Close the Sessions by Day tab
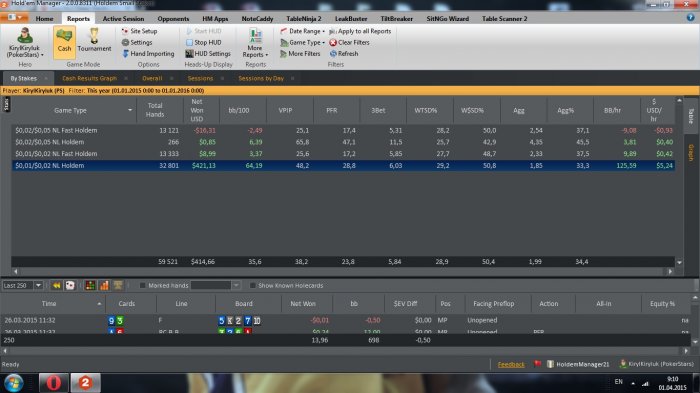This screenshot has height=393, width=700. point(292,78)
